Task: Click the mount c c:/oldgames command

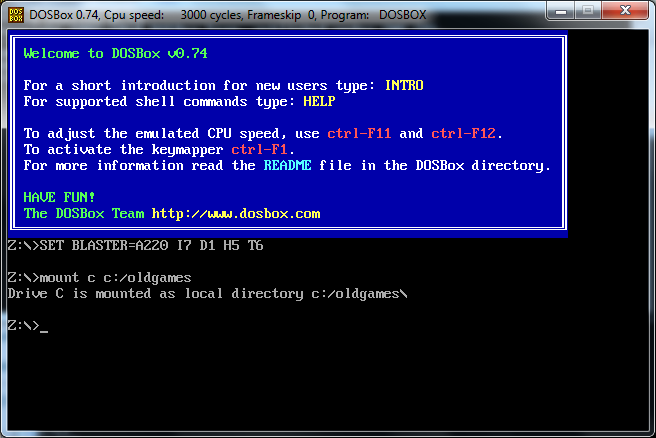Action: [x=100, y=277]
